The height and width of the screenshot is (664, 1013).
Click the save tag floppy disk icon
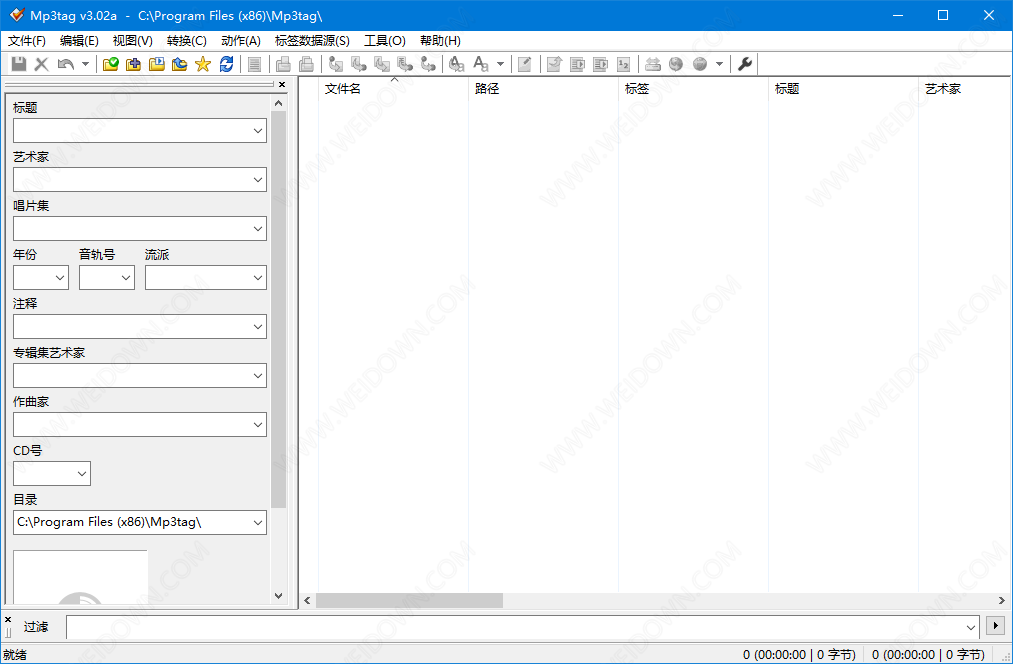19,64
